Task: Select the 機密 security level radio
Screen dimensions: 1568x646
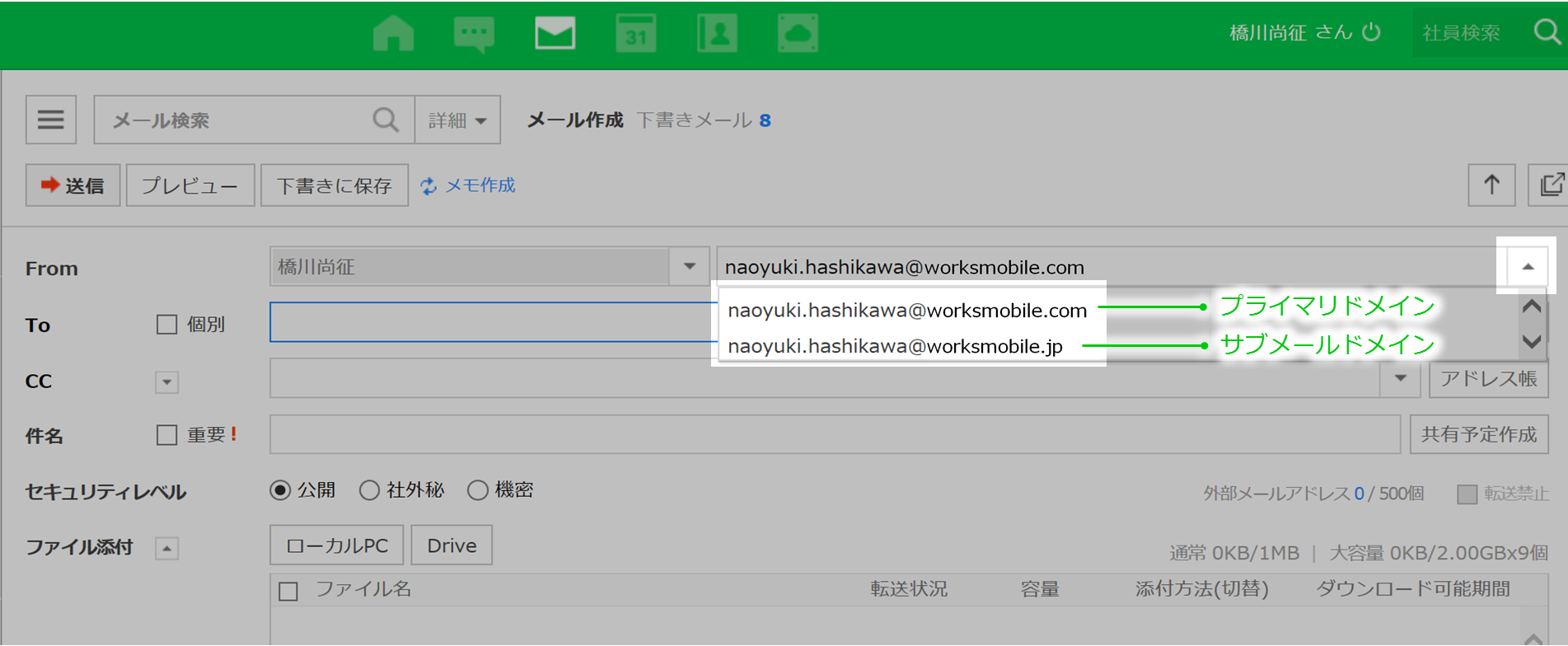Action: coord(477,491)
